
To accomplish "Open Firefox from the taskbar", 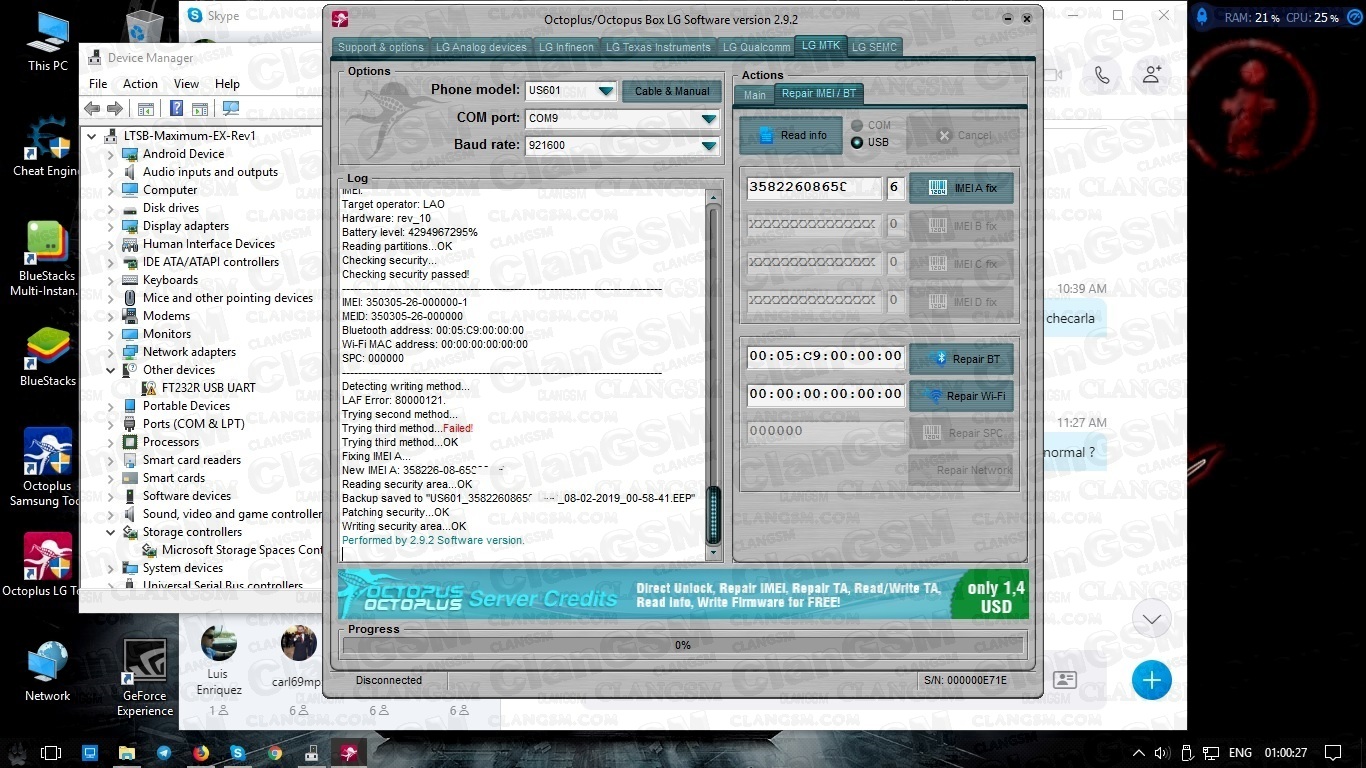I will coord(201,752).
